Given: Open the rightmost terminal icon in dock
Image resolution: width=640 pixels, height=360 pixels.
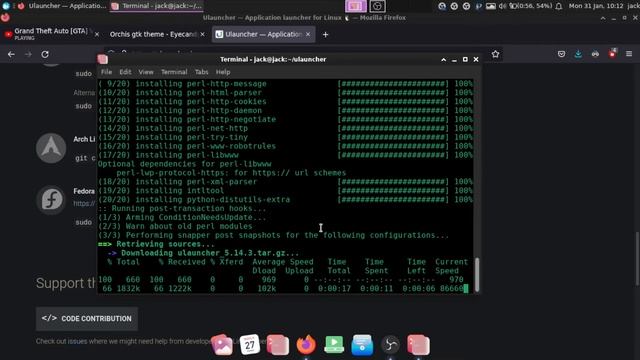Looking at the screenshot, I should tap(418, 345).
